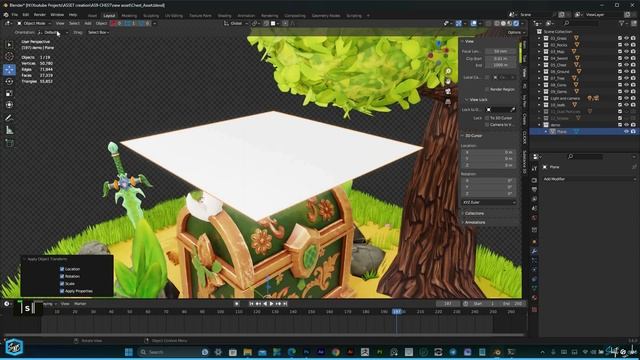This screenshot has height=360, width=640.
Task: Switch to solid viewport shading
Action: coord(503,23)
